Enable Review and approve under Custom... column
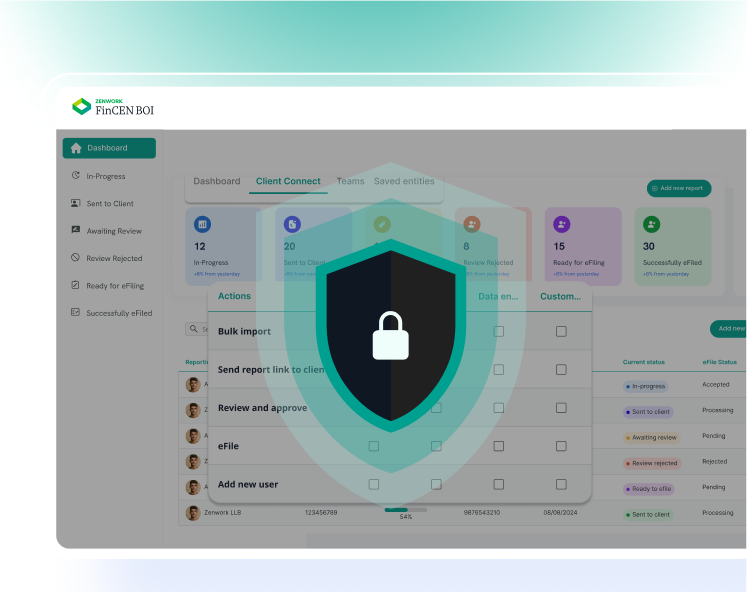Screen dimensions: 747x592 pyautogui.click(x=561, y=408)
